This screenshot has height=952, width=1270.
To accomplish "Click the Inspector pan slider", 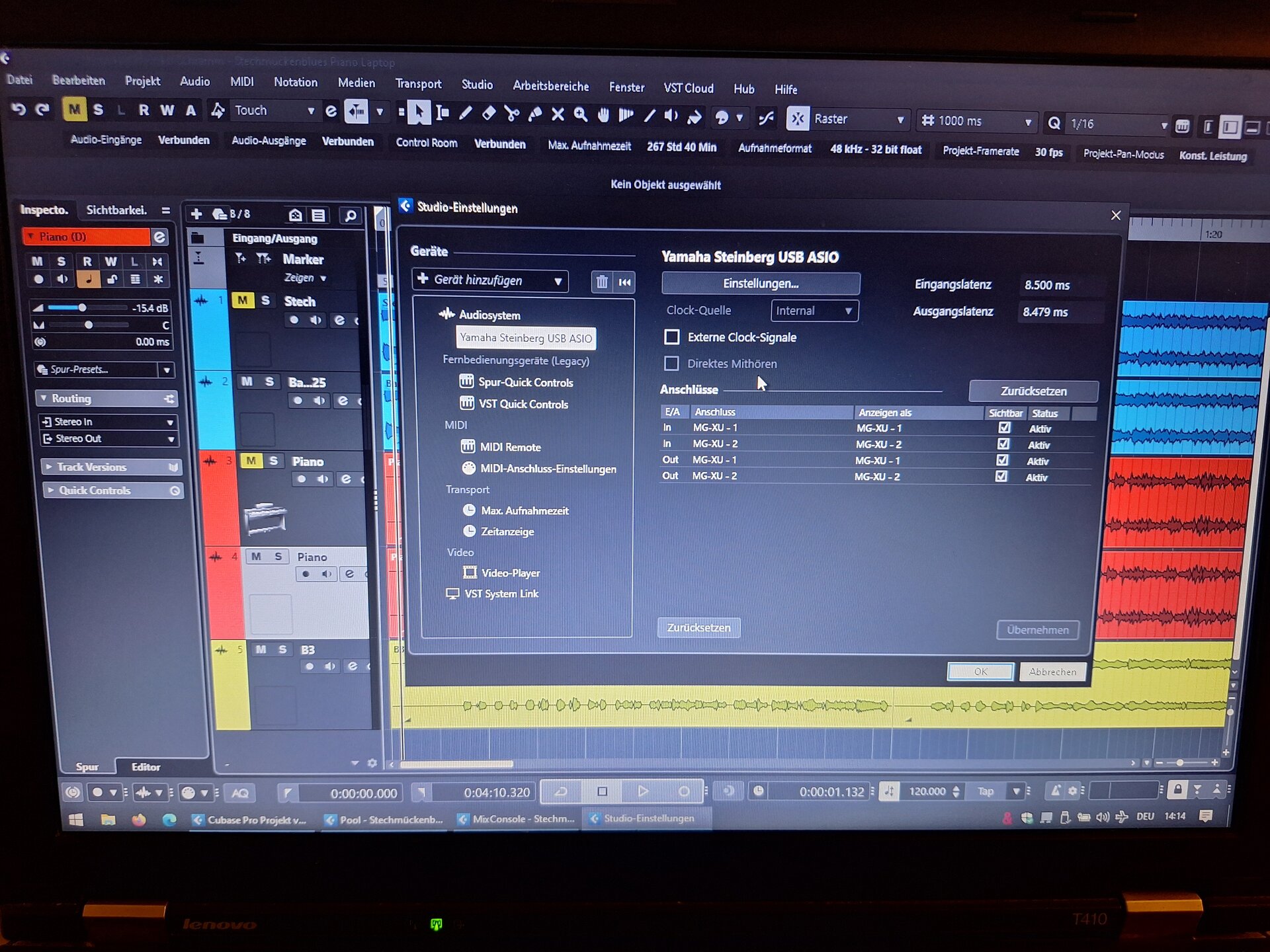I will point(89,325).
